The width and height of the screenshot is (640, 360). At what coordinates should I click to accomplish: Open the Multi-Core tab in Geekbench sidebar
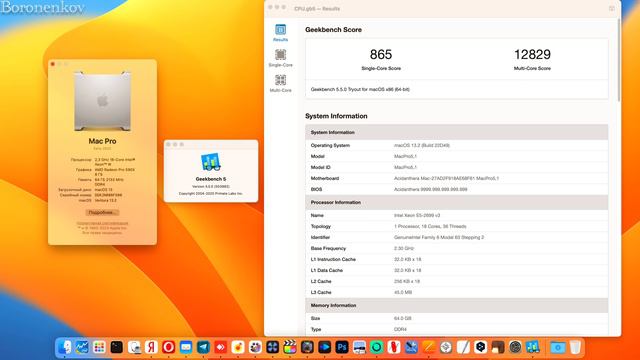coord(280,84)
